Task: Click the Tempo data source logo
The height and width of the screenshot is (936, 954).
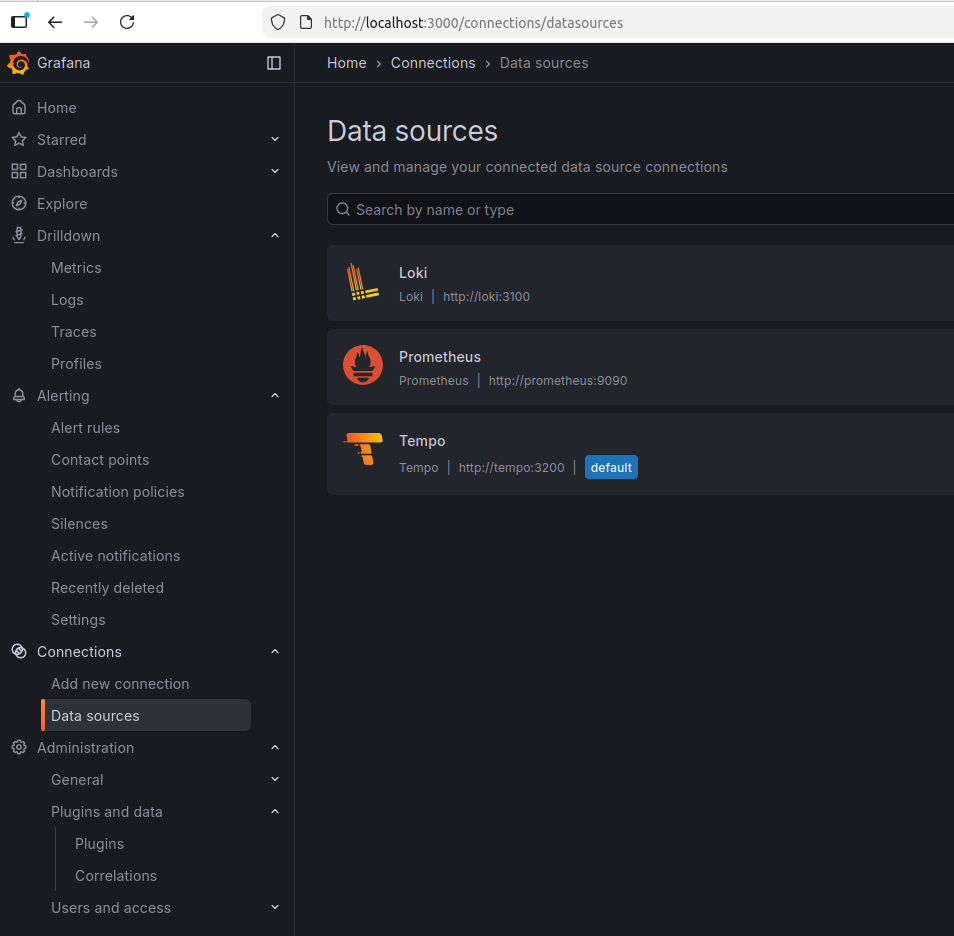Action: pyautogui.click(x=363, y=450)
